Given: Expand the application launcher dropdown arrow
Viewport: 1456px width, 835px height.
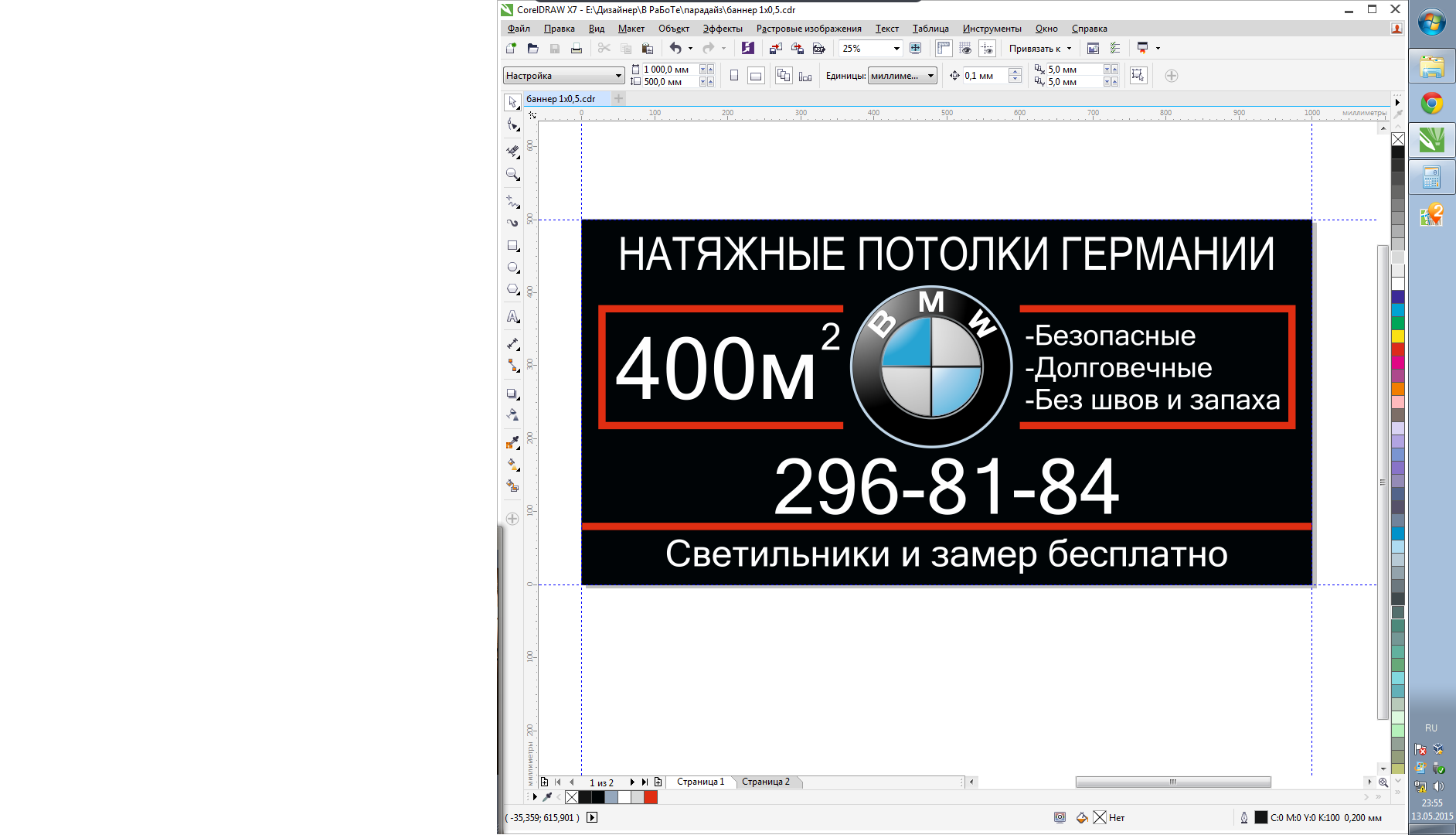Looking at the screenshot, I should tap(1158, 48).
